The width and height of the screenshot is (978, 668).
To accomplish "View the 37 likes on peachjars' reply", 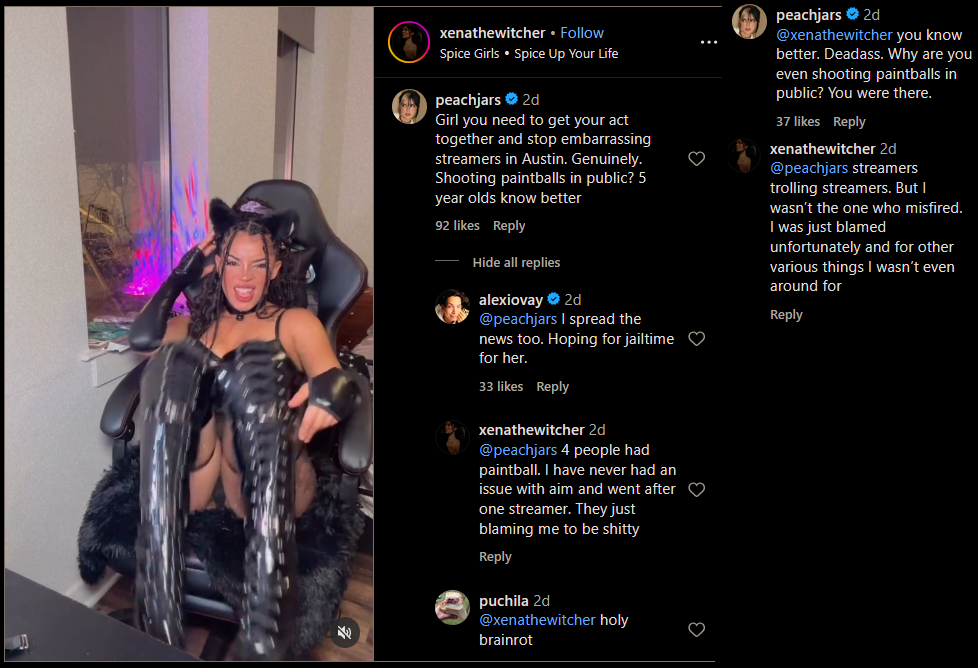I will point(798,122).
